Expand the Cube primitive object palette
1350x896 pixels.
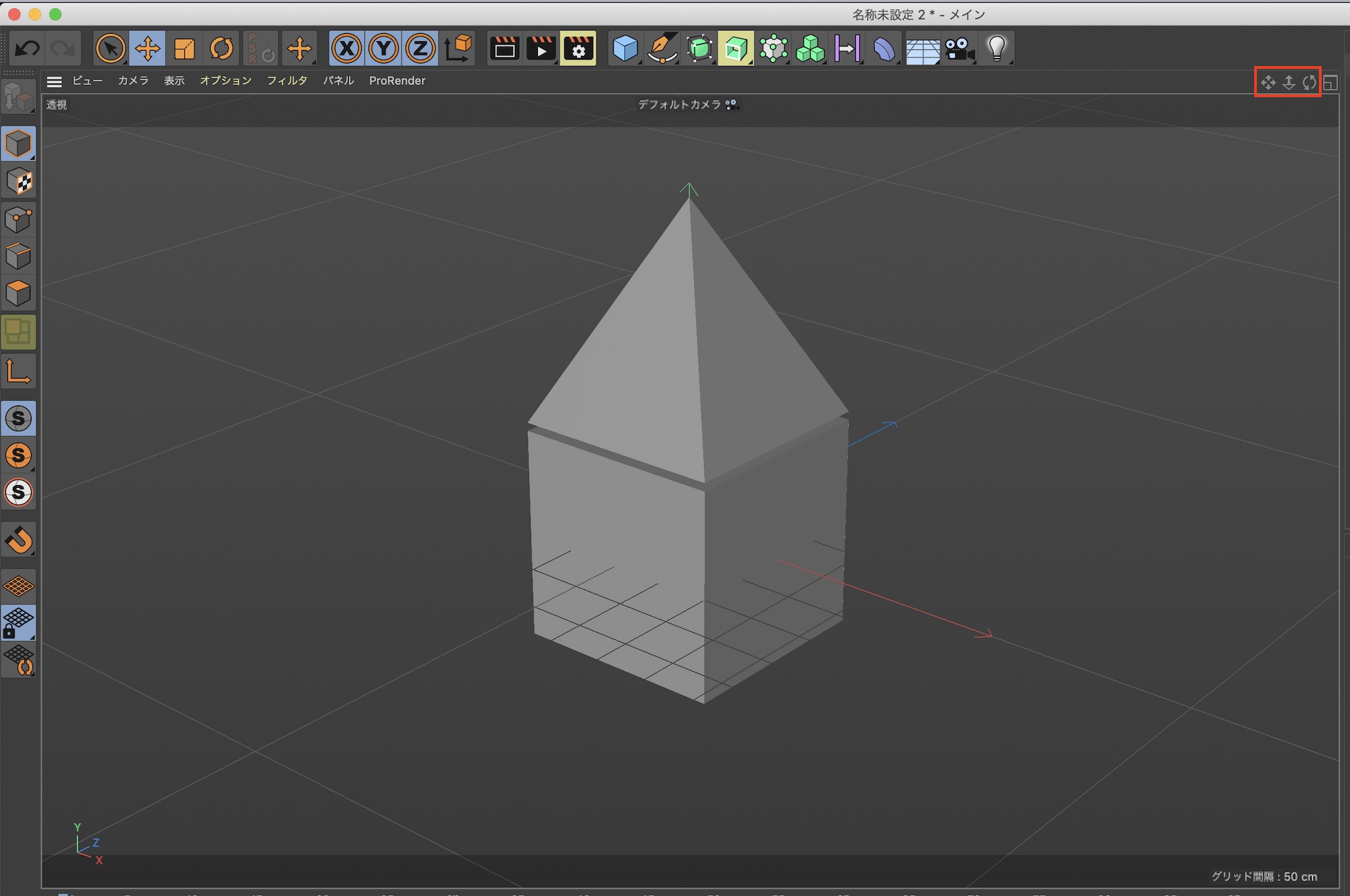tap(625, 49)
